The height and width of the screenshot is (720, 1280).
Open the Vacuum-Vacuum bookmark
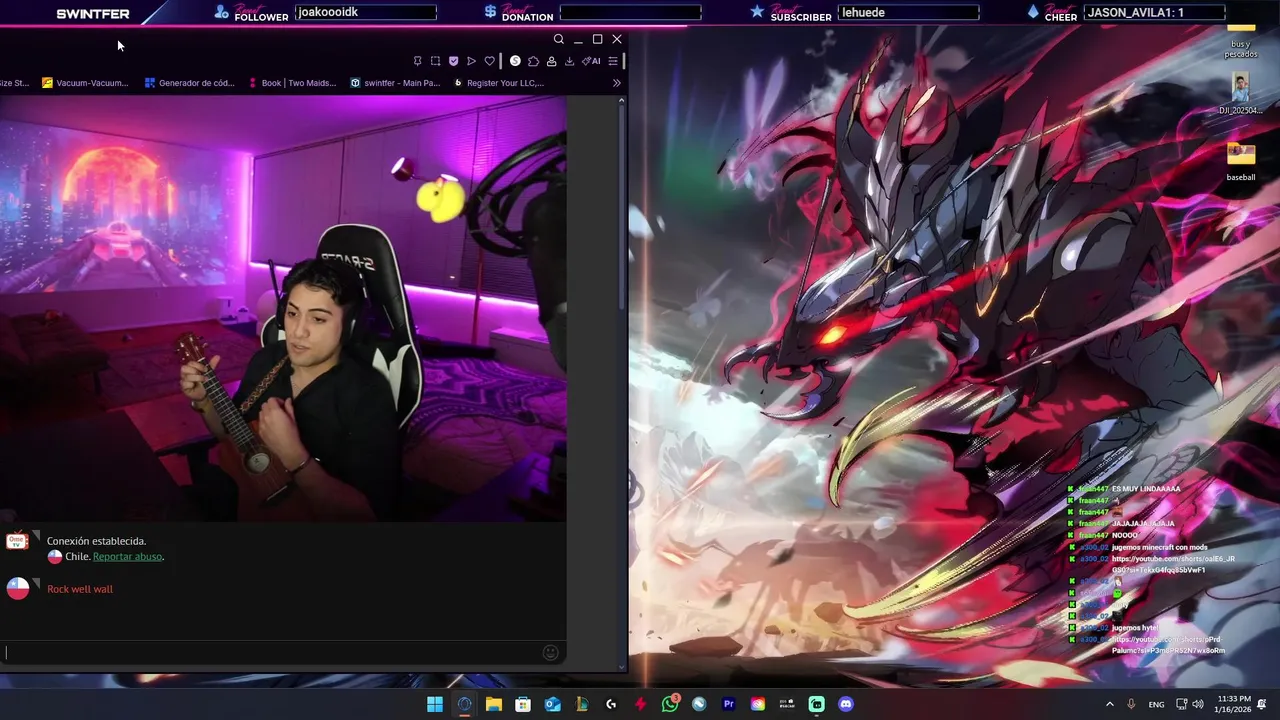[85, 83]
